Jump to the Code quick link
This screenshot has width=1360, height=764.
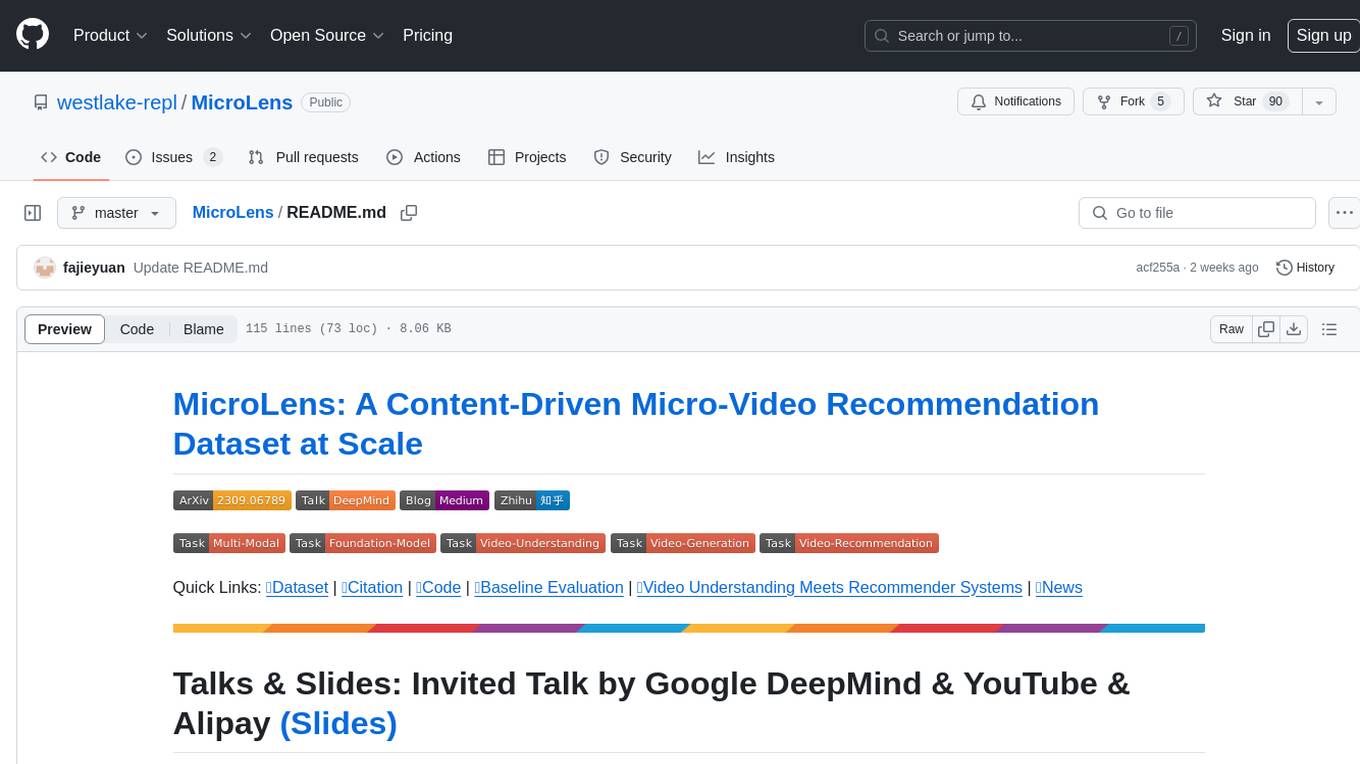click(x=438, y=587)
